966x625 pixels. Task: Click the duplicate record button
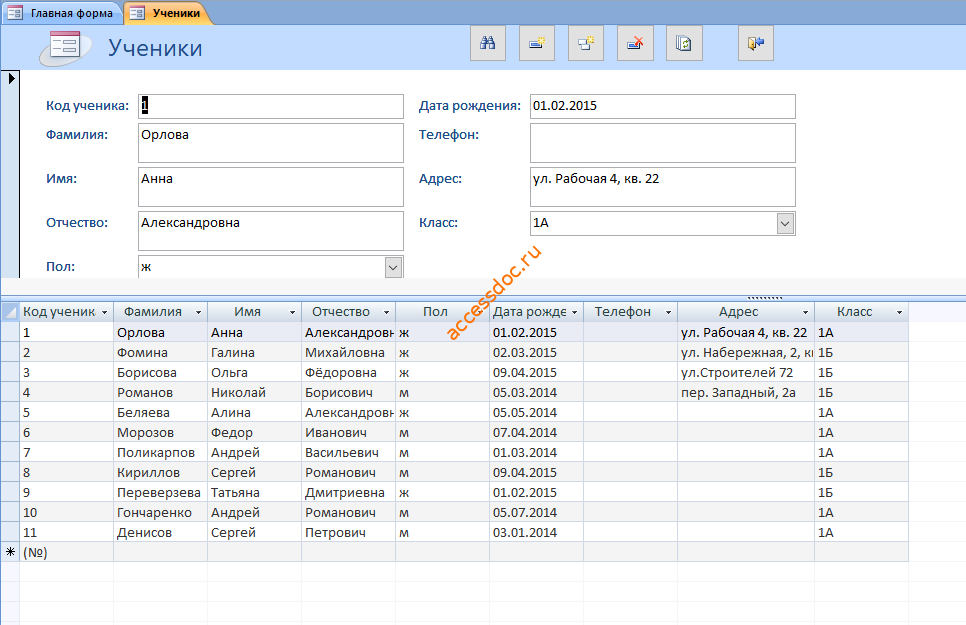coord(586,43)
